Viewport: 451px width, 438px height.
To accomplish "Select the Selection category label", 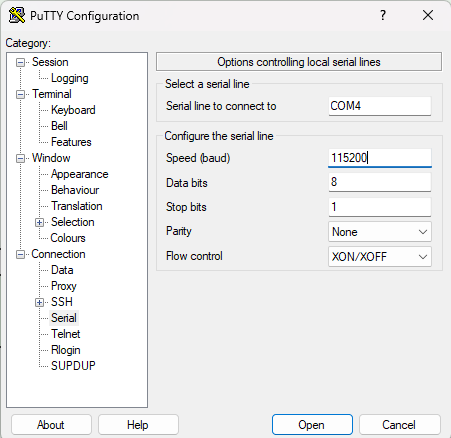I will tap(73, 222).
